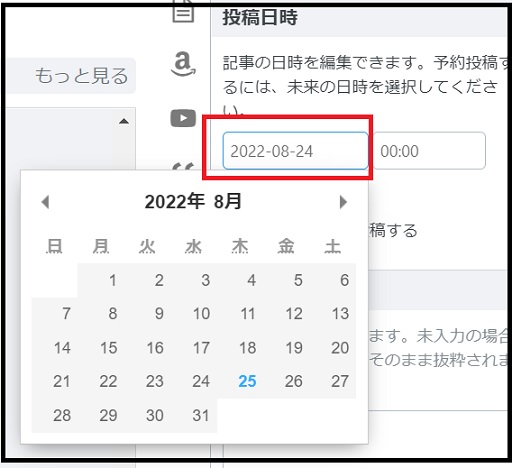Click the 水 weekday column header
Screen dimensions: 512x468
pos(194,247)
